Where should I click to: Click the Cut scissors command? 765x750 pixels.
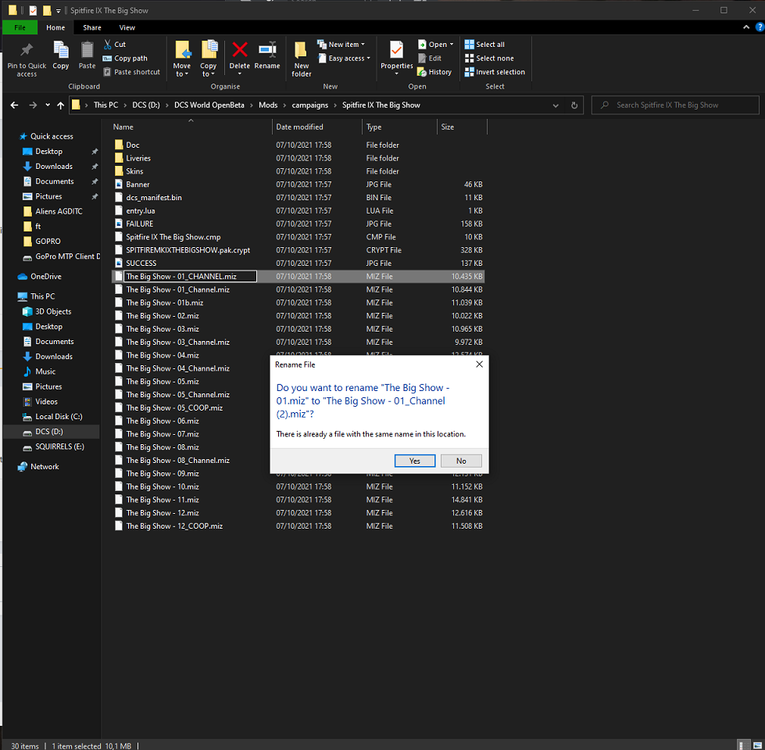pos(115,44)
